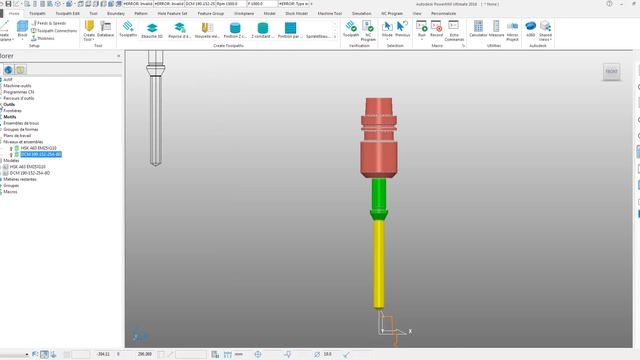640x360 pixels.
Task: Click the yellow cutter shaft in the viewport
Action: coord(379,264)
